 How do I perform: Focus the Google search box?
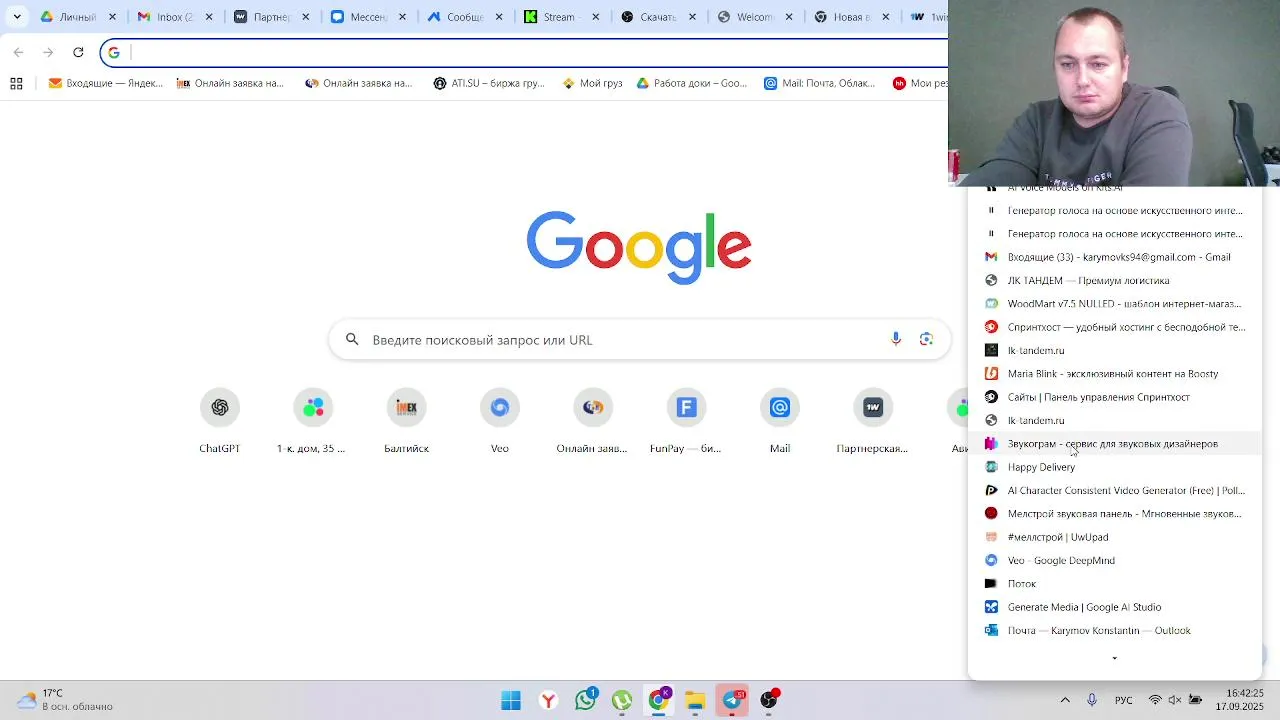640,340
